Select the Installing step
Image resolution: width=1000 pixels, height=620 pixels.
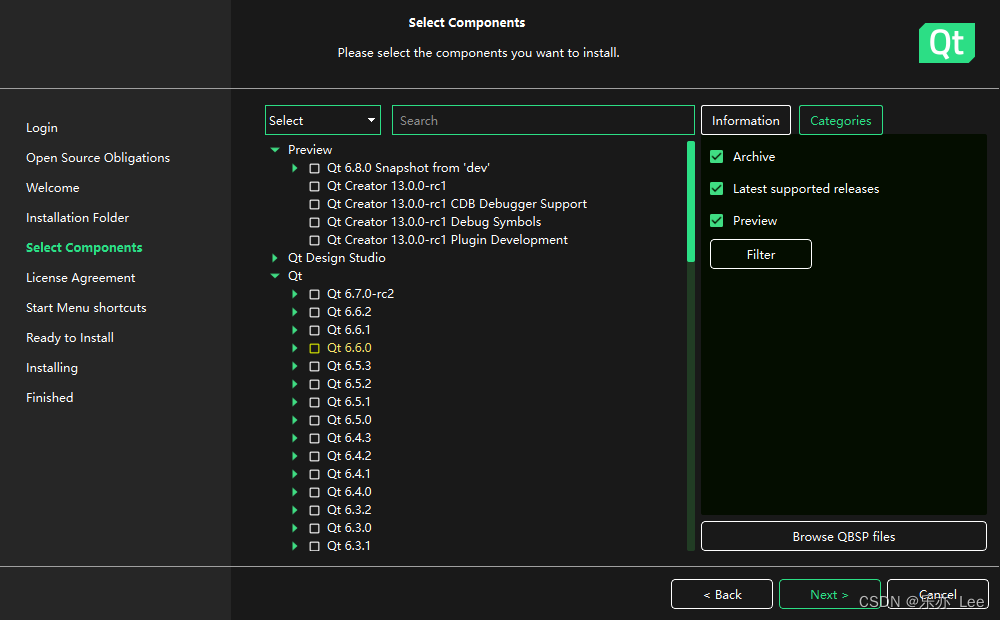(52, 367)
